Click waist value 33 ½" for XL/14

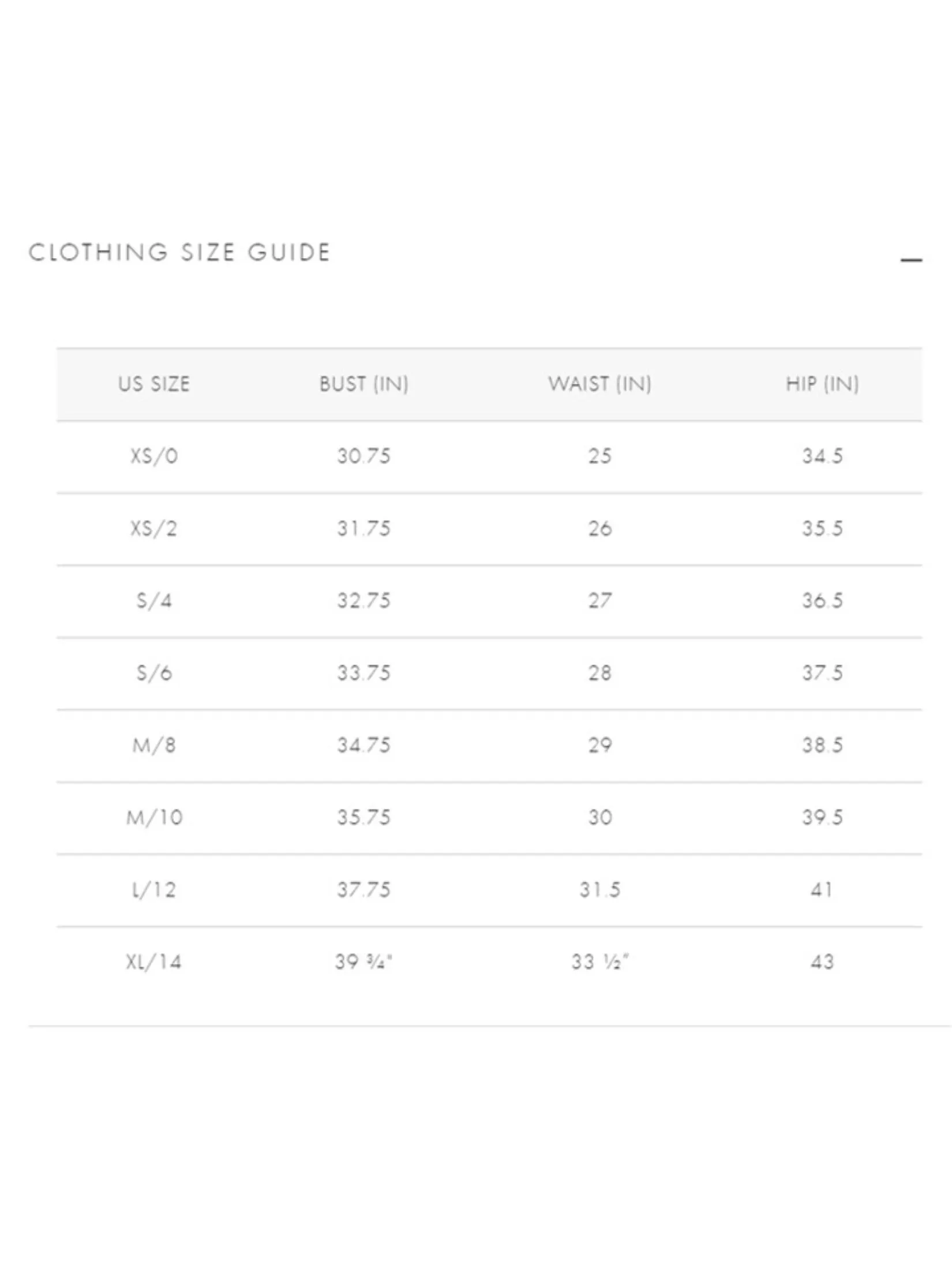click(599, 962)
